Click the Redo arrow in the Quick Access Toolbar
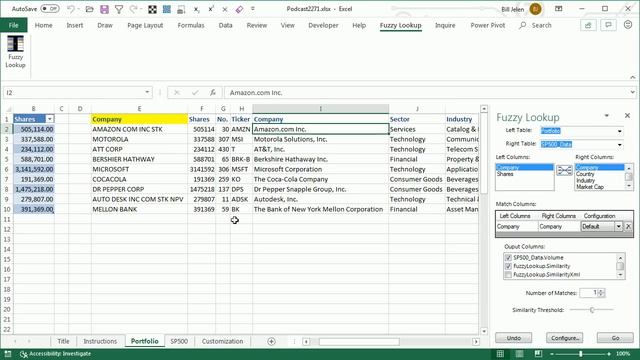This screenshot has height=360, width=640. coord(133,9)
